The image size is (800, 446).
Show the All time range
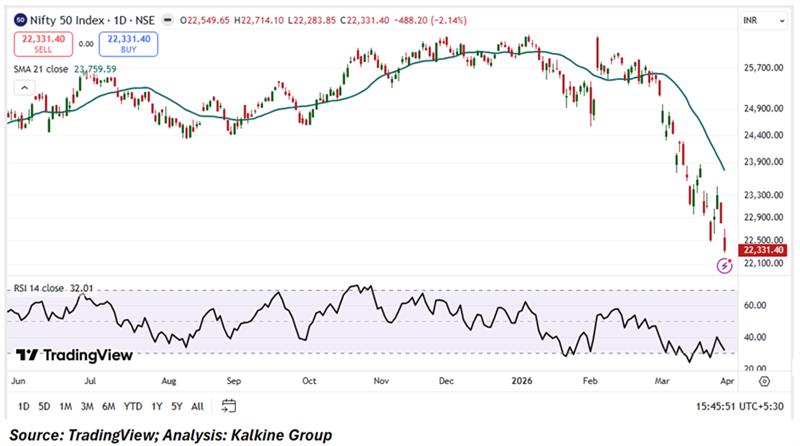[197, 406]
